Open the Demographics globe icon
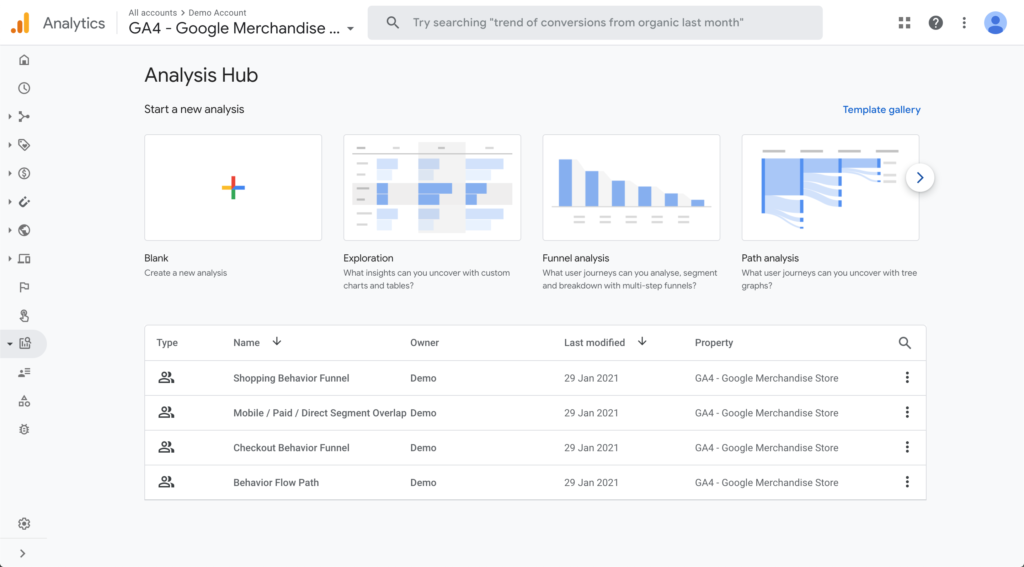Image resolution: width=1024 pixels, height=567 pixels. click(x=24, y=230)
